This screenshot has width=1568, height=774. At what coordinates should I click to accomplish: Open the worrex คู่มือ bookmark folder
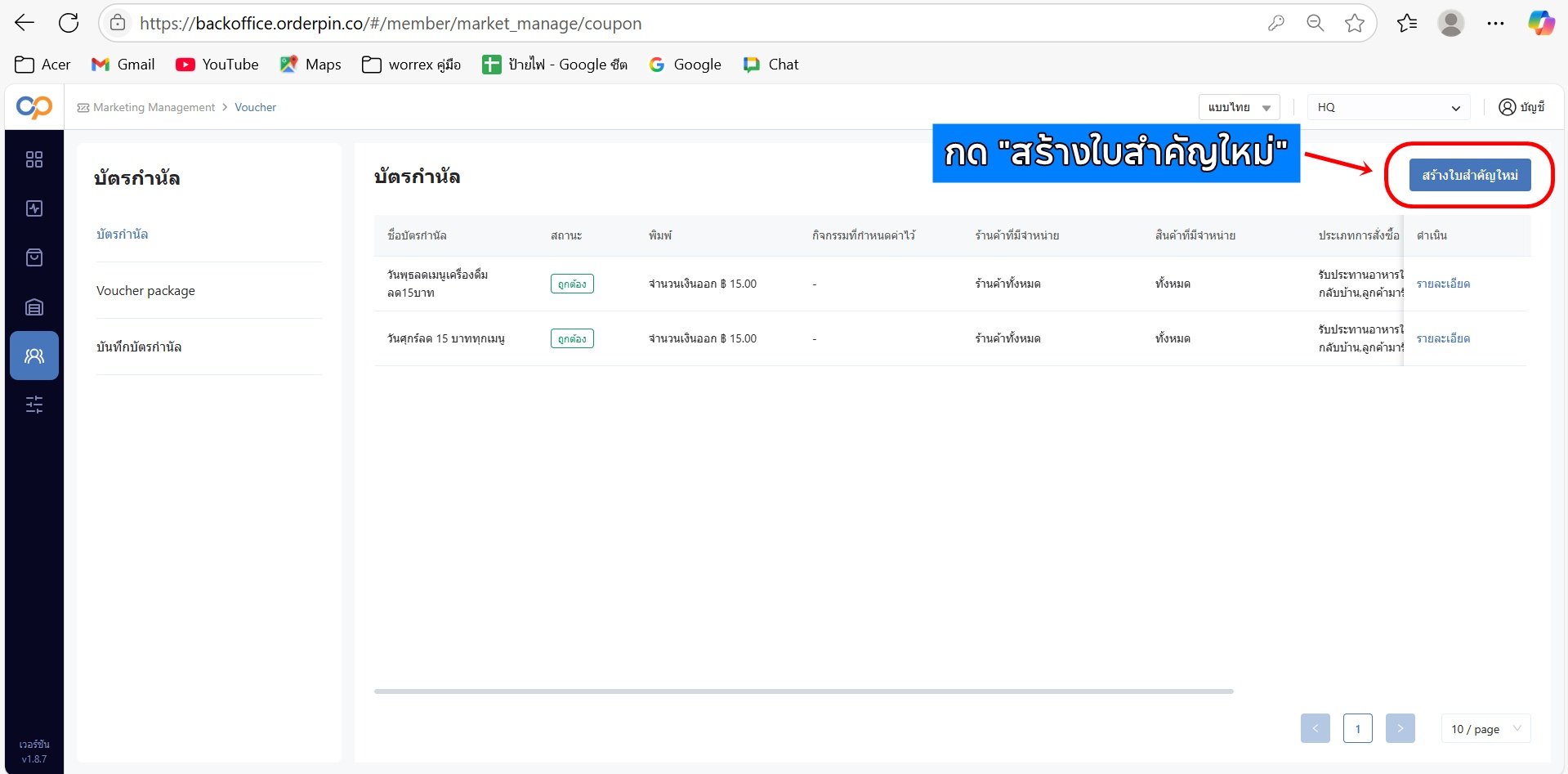click(412, 65)
